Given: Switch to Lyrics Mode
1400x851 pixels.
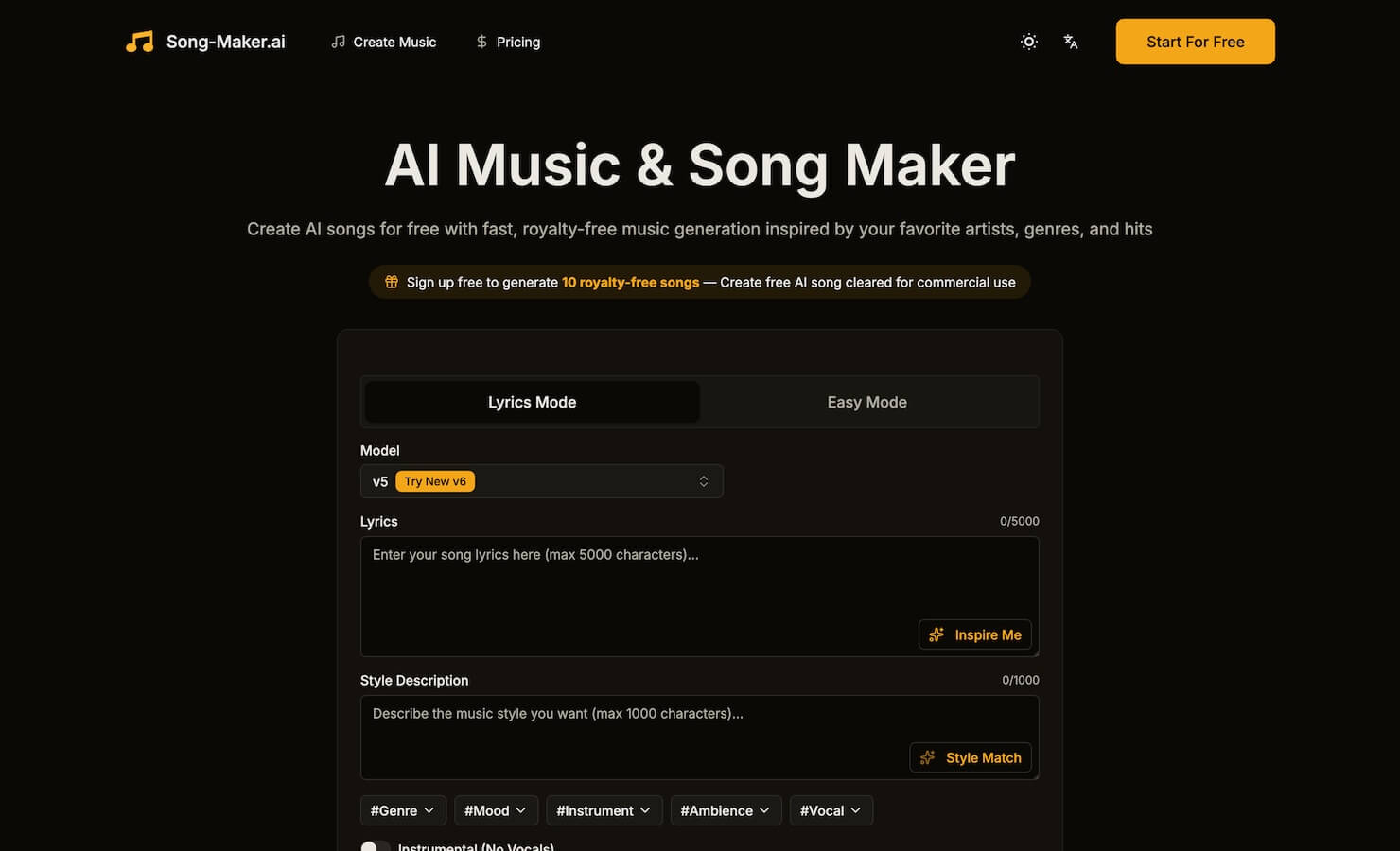Looking at the screenshot, I should pos(531,401).
